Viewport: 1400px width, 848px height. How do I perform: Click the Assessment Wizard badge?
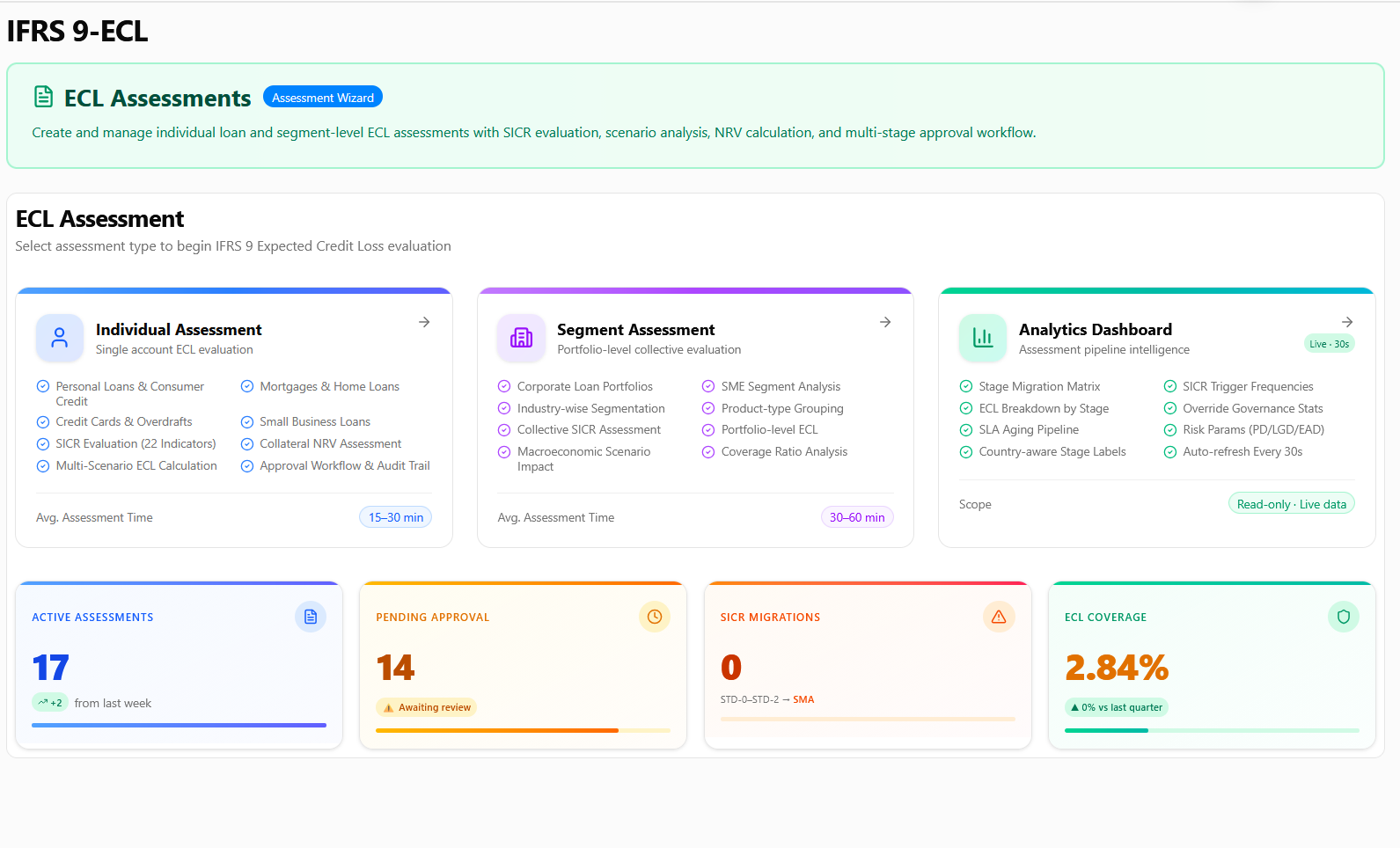[323, 98]
